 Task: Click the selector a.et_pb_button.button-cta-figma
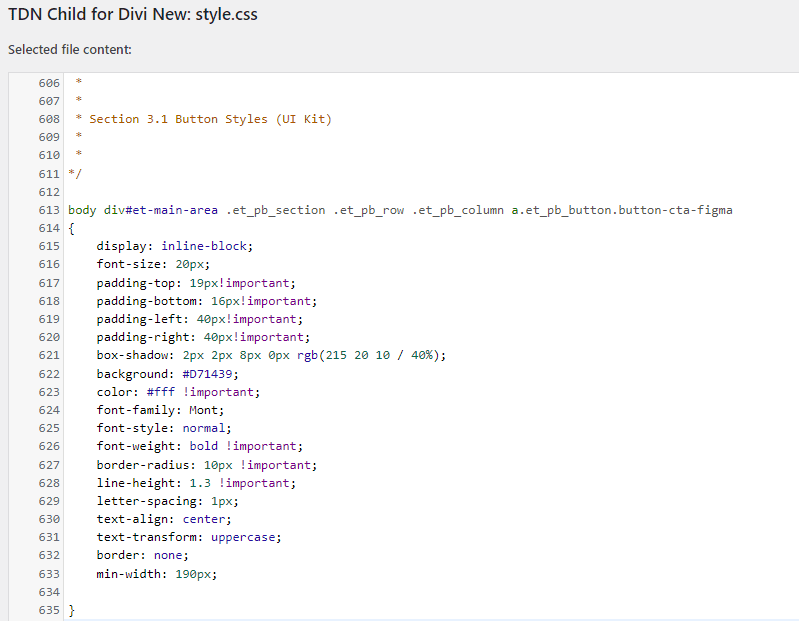coord(622,210)
